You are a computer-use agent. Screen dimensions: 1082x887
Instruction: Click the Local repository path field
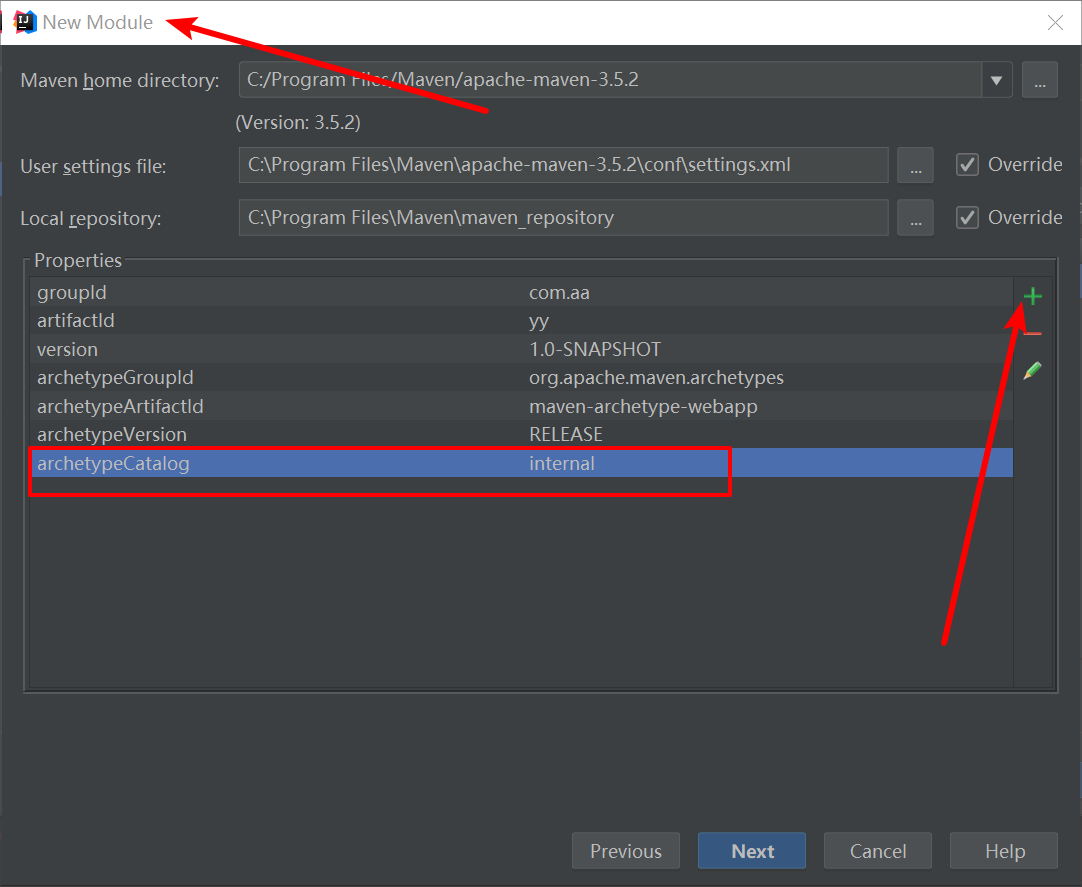(x=564, y=217)
